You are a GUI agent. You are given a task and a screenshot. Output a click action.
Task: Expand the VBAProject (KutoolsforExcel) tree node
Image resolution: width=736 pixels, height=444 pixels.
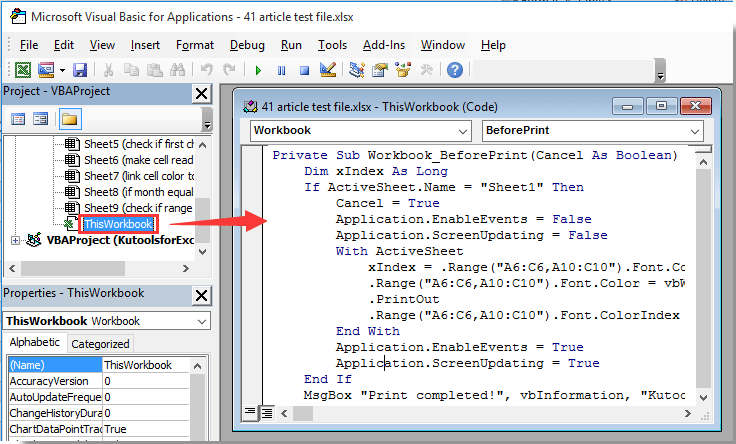click(15, 240)
